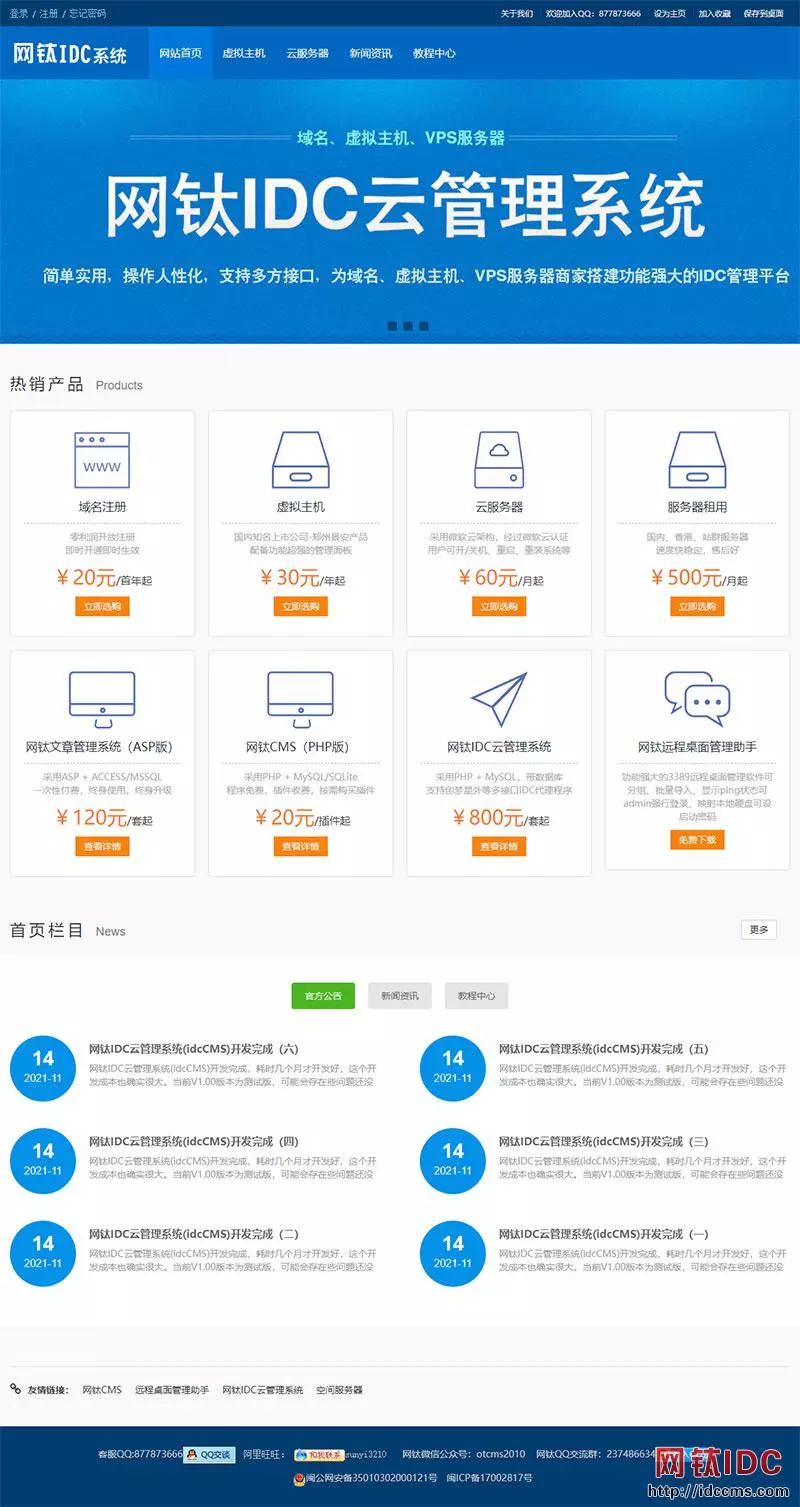Click 查看详情 under 网钛IDC云管理系统
The width and height of the screenshot is (800, 1507).
[x=499, y=846]
